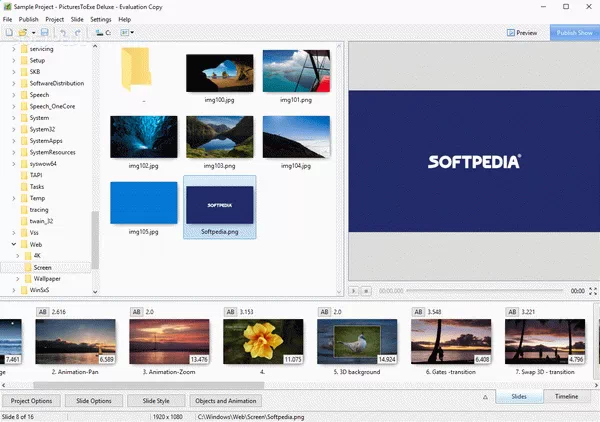Click the Undo arrow icon
The width and height of the screenshot is (600, 422).
[63, 33]
